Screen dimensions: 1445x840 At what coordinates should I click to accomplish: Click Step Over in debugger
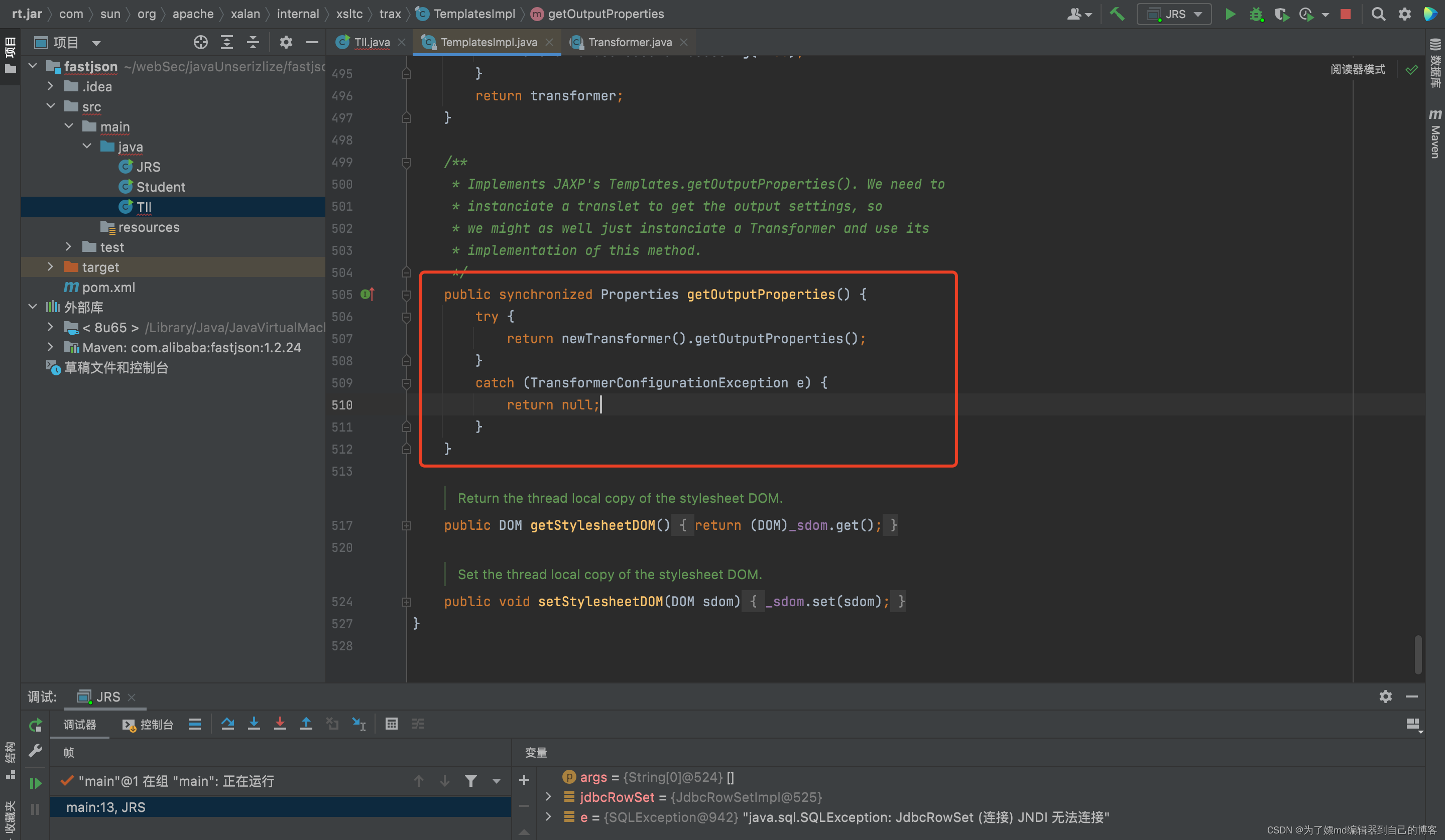pyautogui.click(x=227, y=724)
